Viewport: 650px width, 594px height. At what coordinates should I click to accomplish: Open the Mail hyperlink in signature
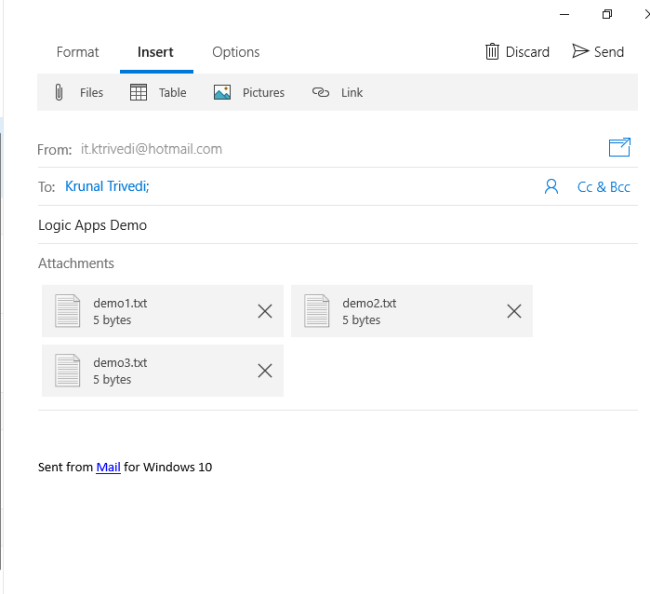(x=108, y=467)
